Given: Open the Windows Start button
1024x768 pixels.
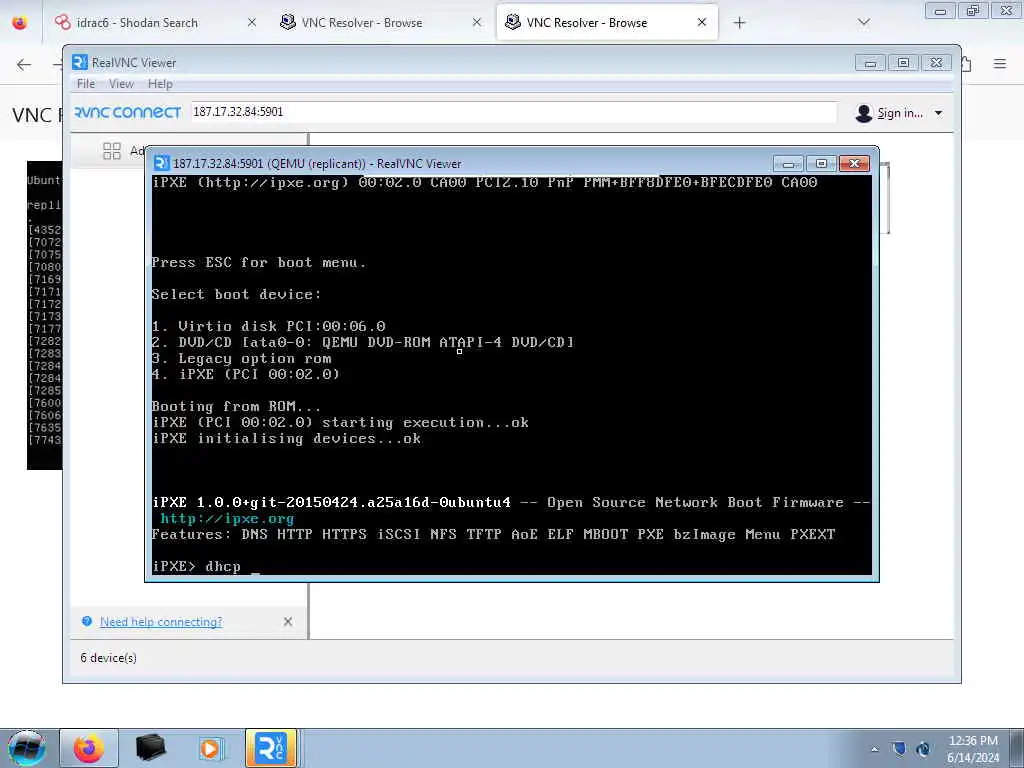Looking at the screenshot, I should [x=26, y=748].
